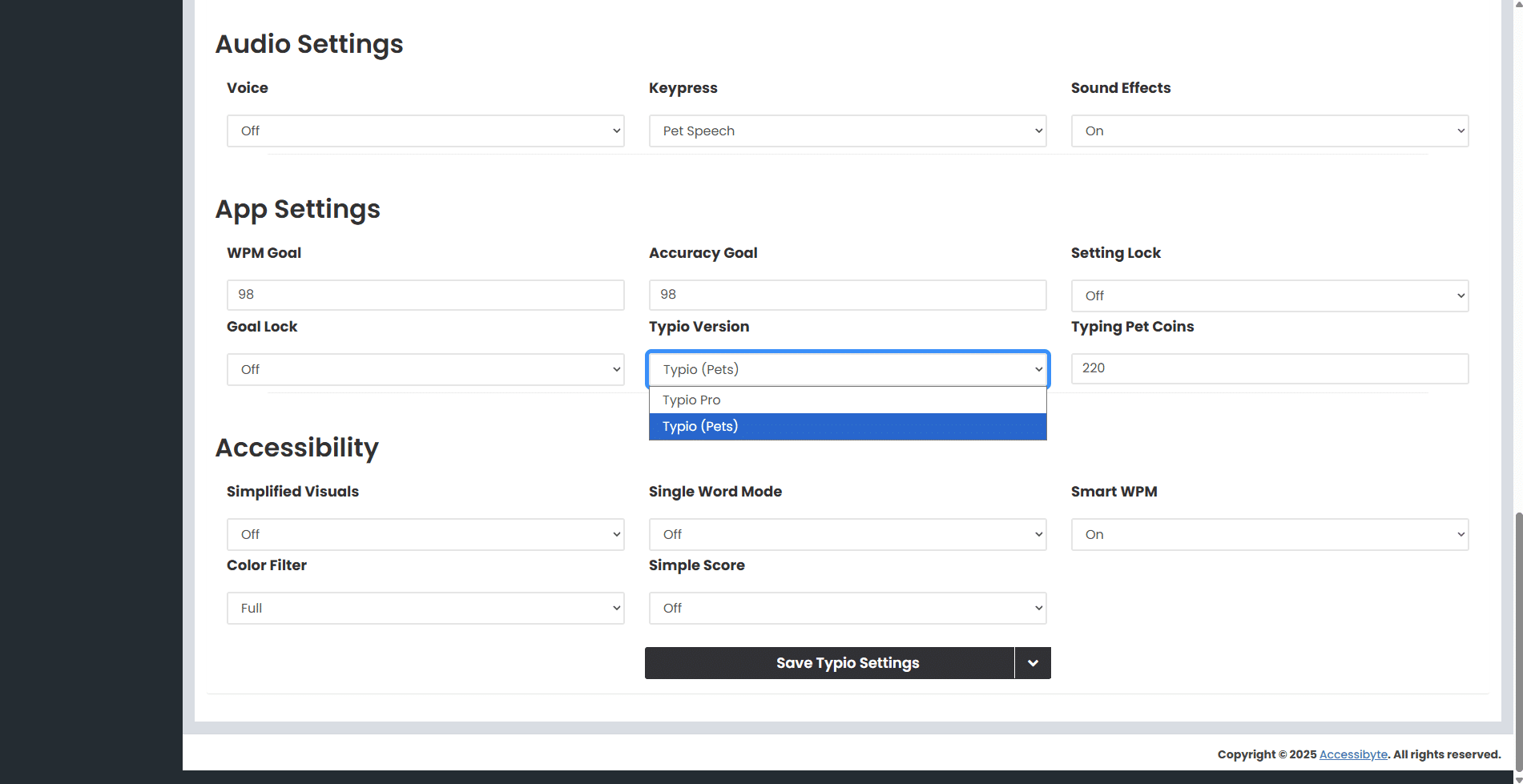Click the Typing Pet Coins field
The image size is (1523, 784).
click(1269, 368)
